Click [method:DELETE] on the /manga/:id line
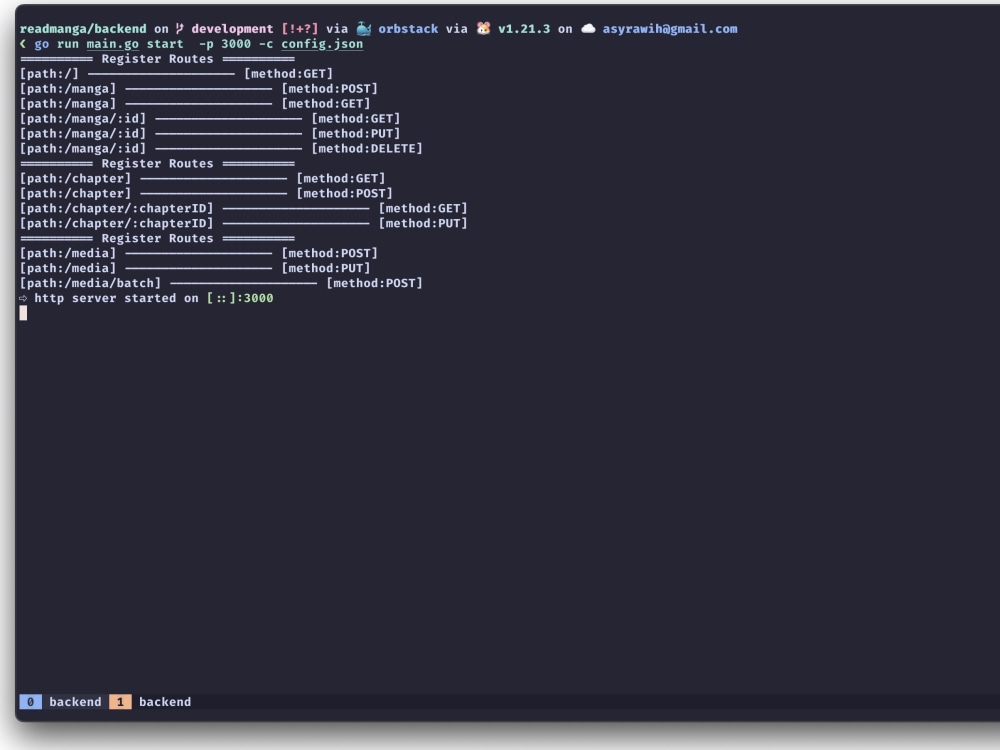 tap(367, 149)
